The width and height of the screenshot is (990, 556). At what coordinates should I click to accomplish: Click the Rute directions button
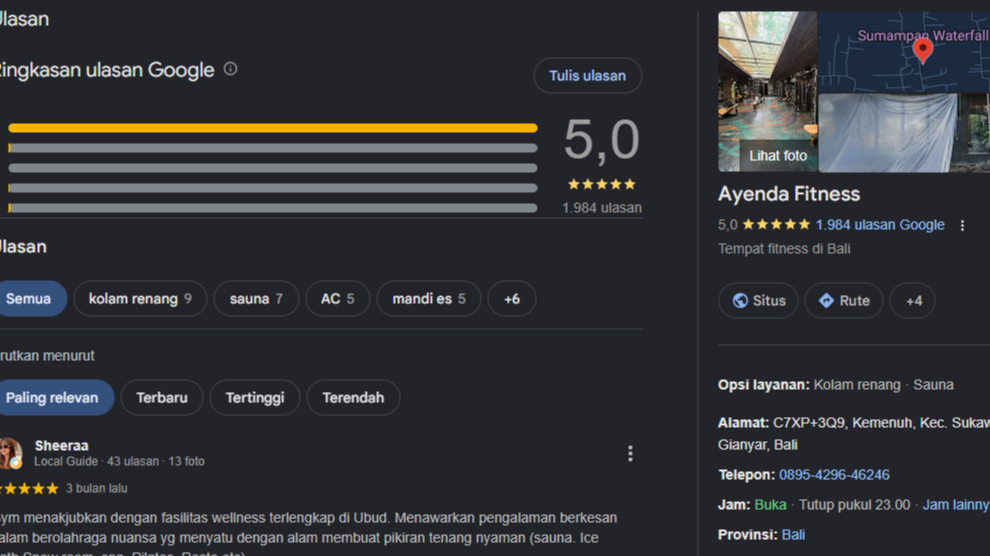pyautogui.click(x=844, y=300)
